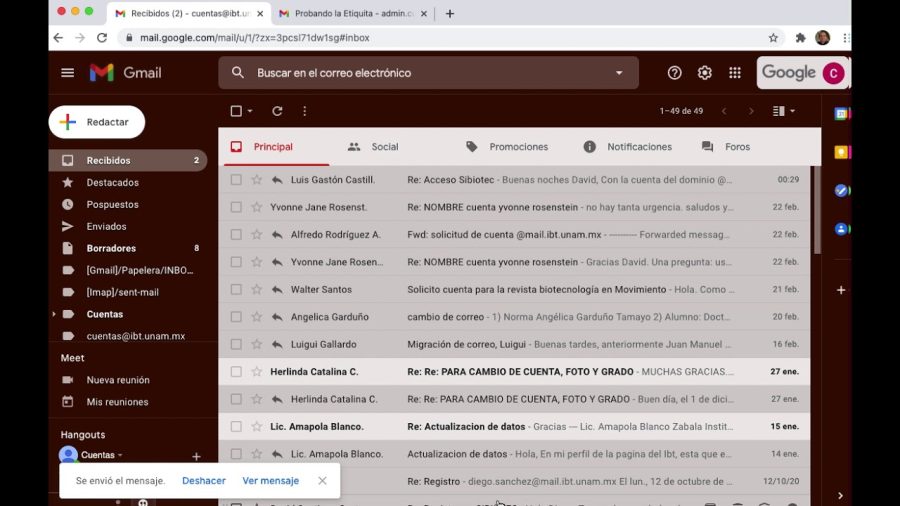The width and height of the screenshot is (900, 506).
Task: Bookmark this page with star icon
Action: pos(773,38)
